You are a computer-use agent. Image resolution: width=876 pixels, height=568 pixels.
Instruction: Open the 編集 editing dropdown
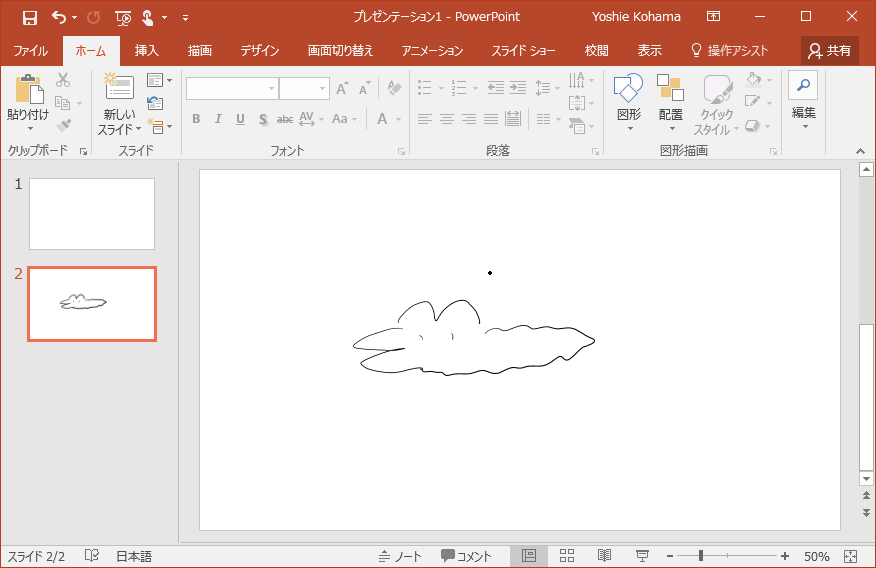pos(803,100)
